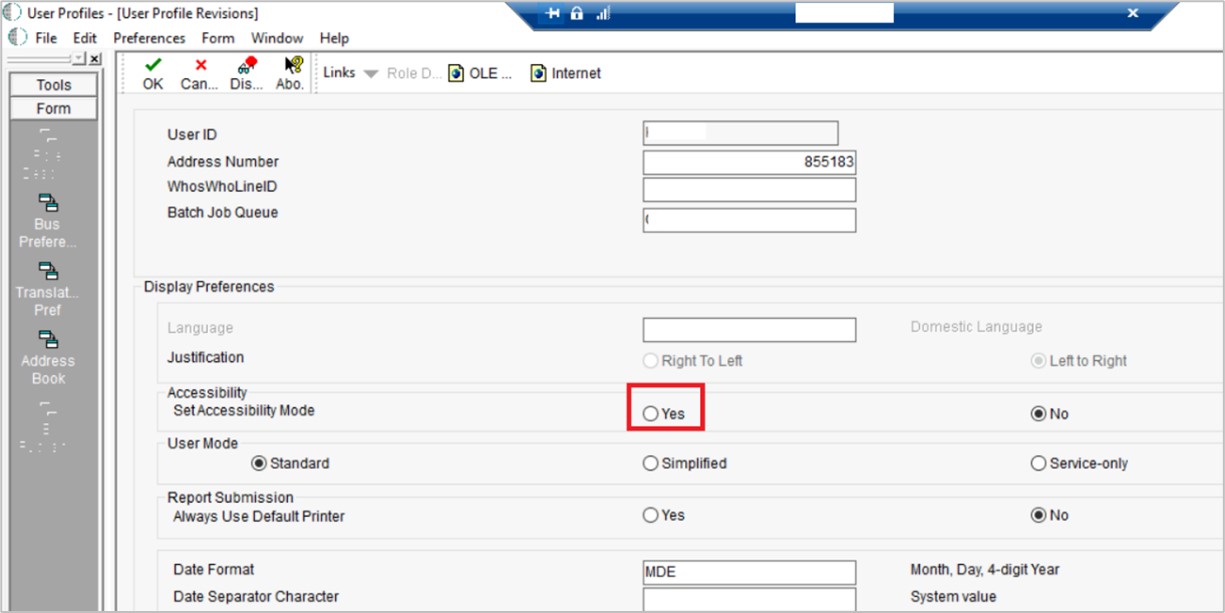This screenshot has width=1225, height=613.
Task: Open the Internet link icon
Action: point(539,73)
